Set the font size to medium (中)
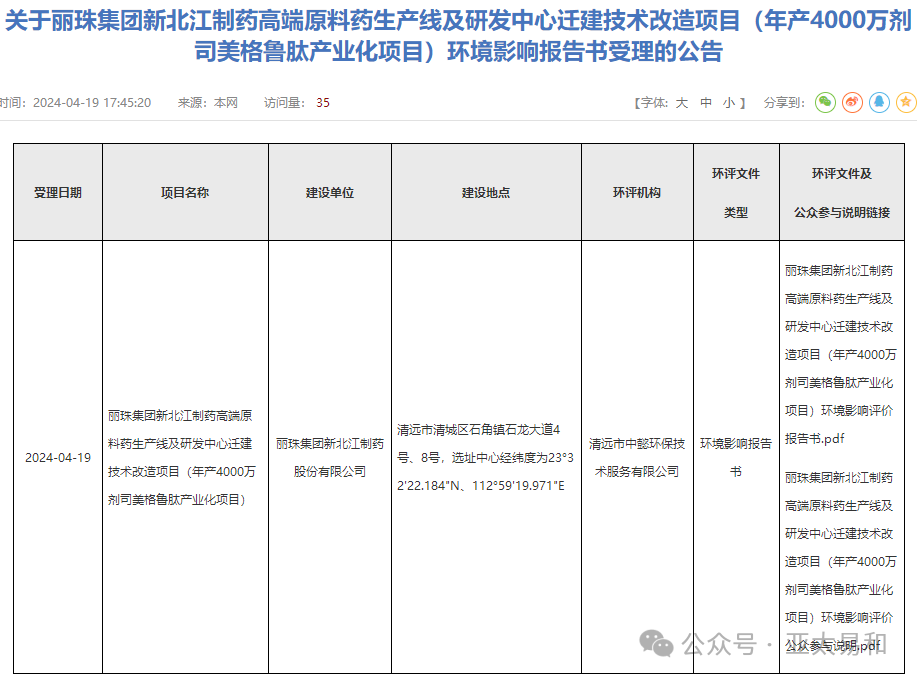 tap(706, 103)
